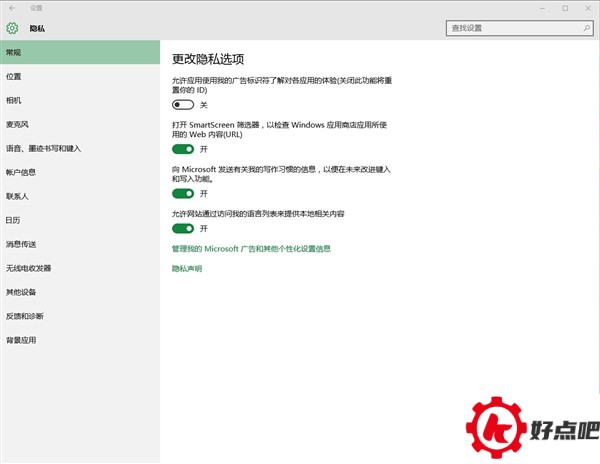Maximize the Settings window
Viewport: 600px width, 464px height.
point(565,8)
